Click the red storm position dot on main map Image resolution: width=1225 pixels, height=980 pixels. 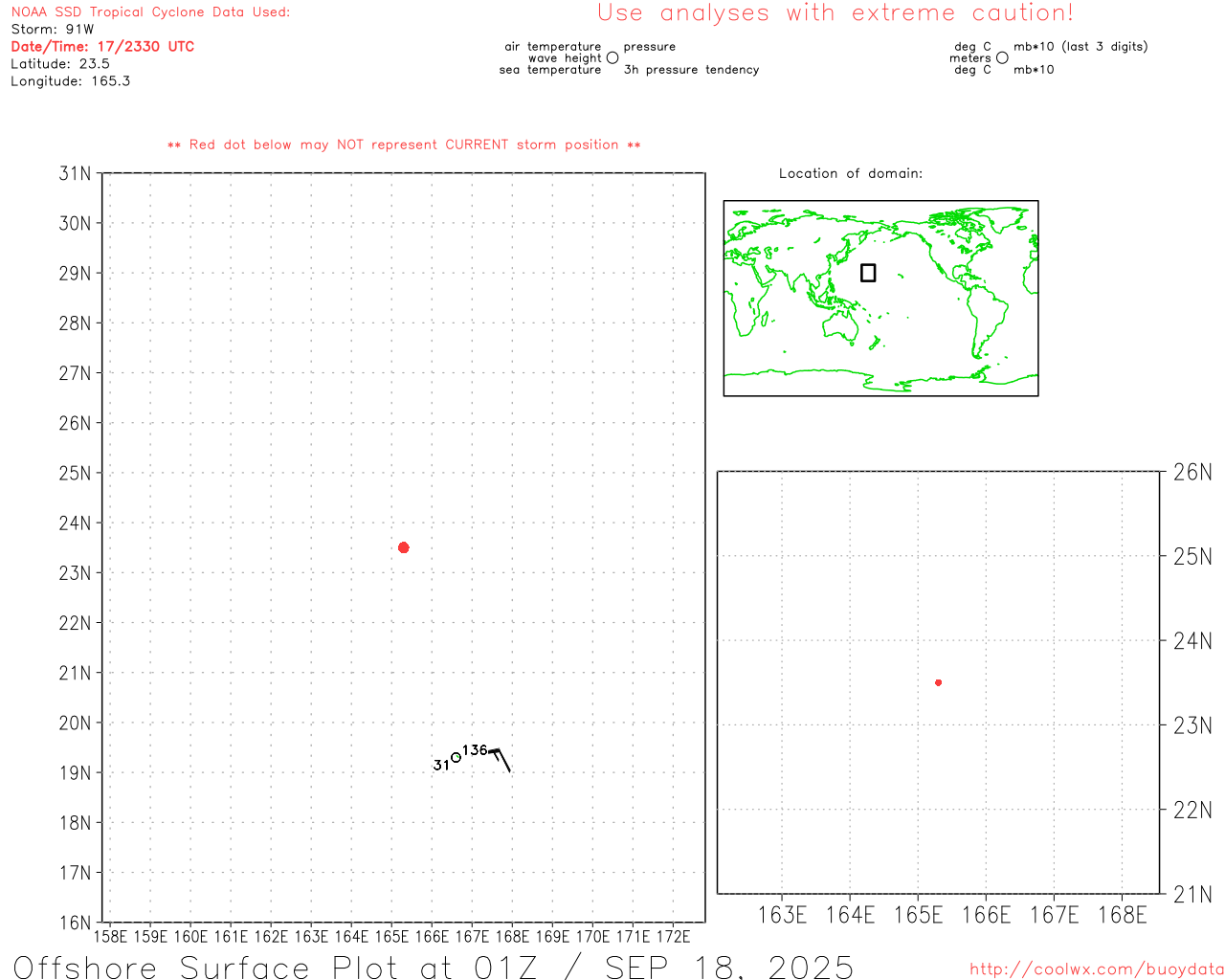click(x=403, y=547)
